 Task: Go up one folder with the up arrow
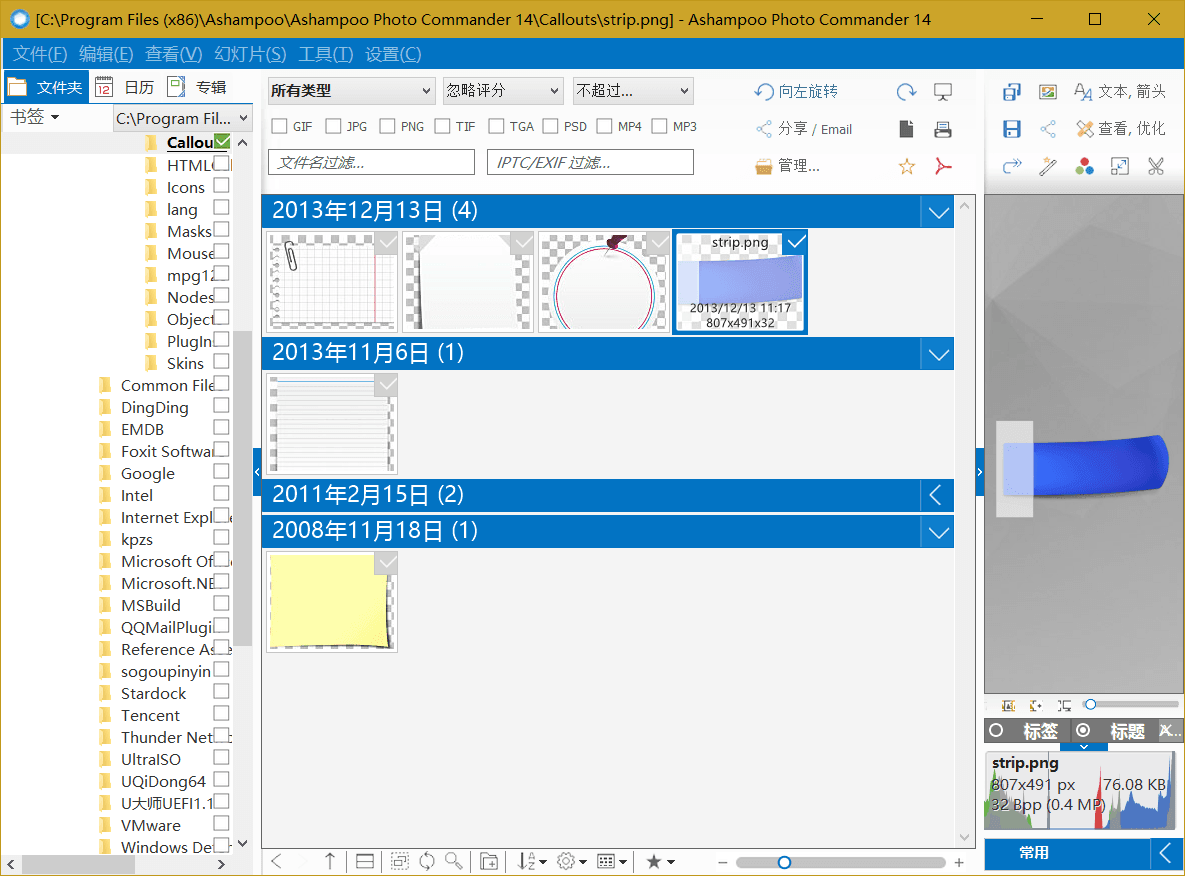pyautogui.click(x=330, y=861)
